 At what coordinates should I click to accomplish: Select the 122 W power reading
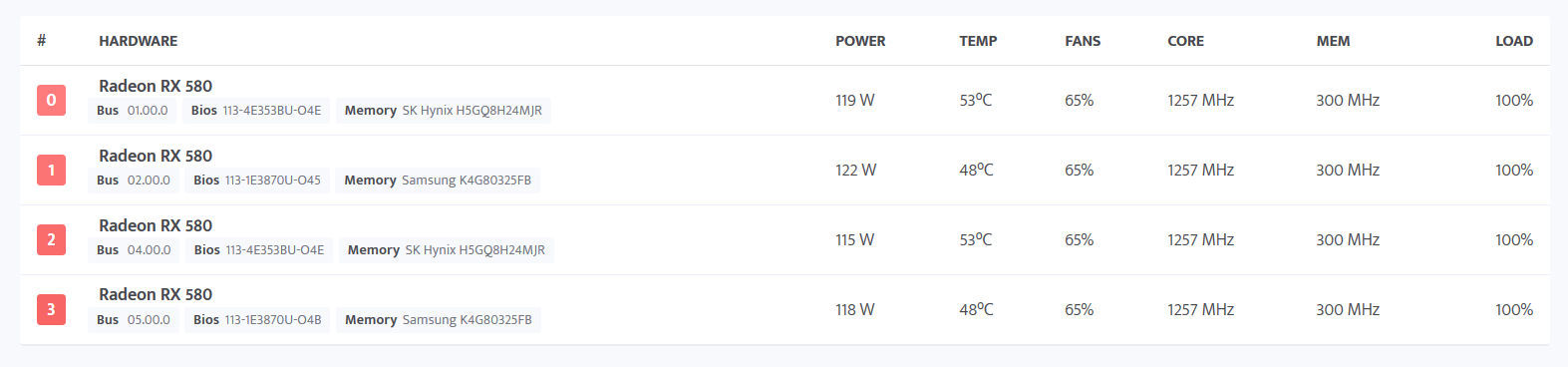click(856, 170)
